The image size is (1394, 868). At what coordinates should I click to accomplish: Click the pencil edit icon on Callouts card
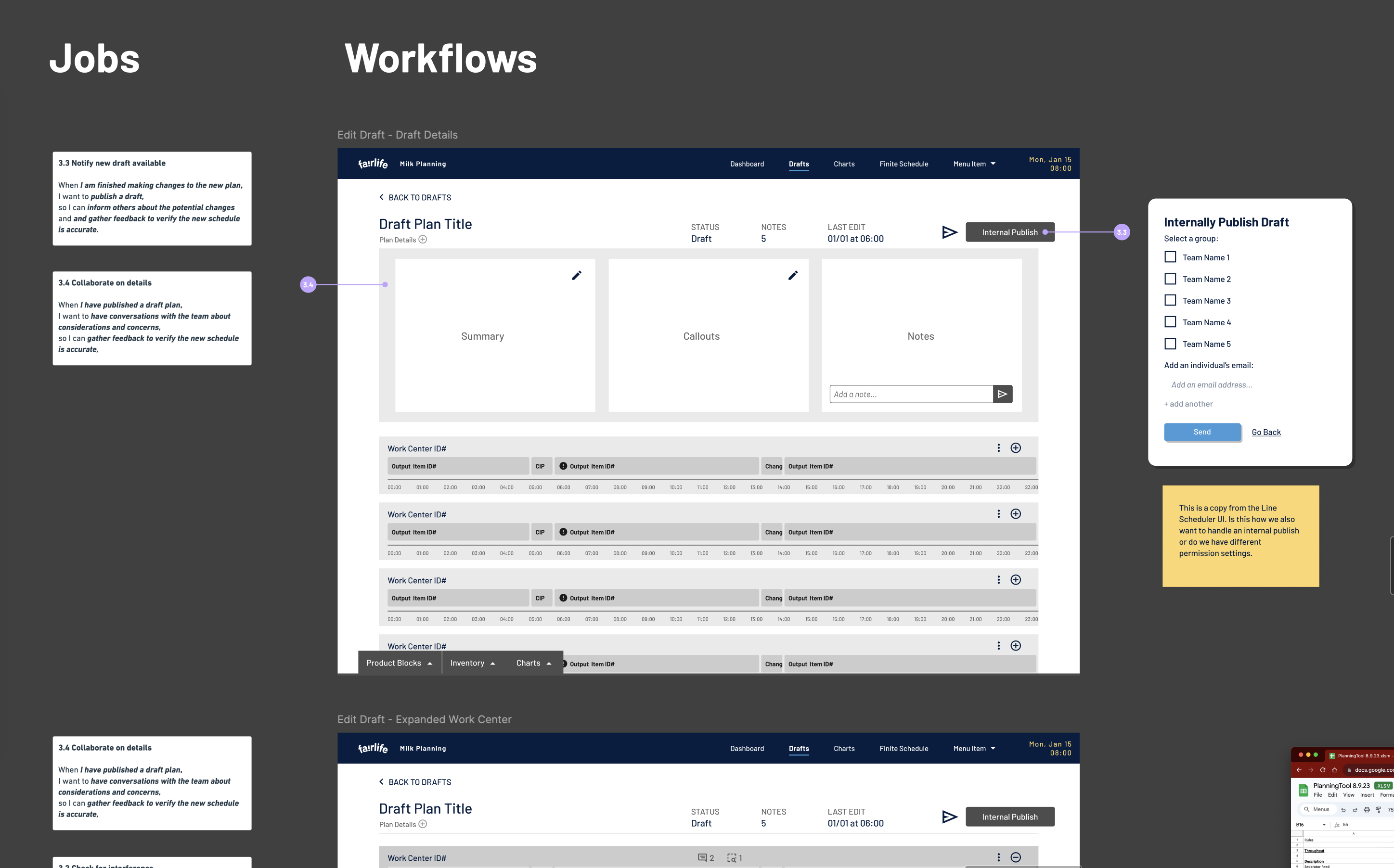(793, 276)
